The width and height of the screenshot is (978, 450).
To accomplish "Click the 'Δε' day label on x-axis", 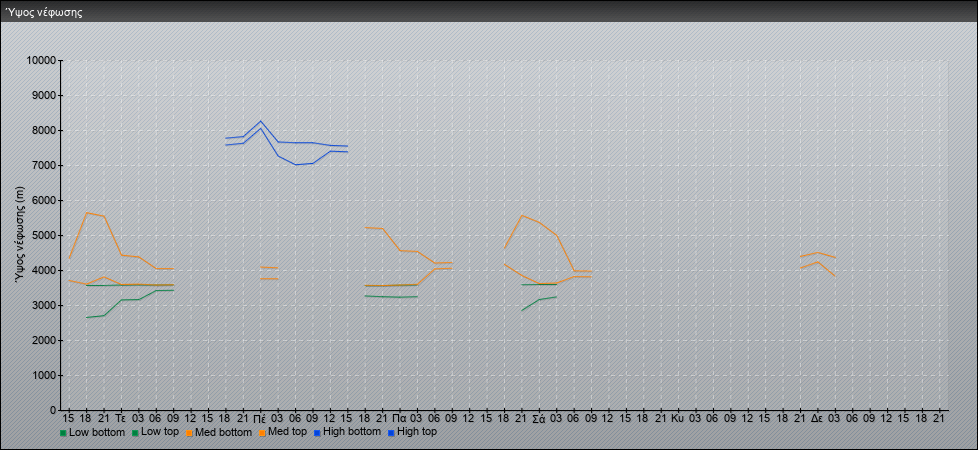I will (x=817, y=419).
